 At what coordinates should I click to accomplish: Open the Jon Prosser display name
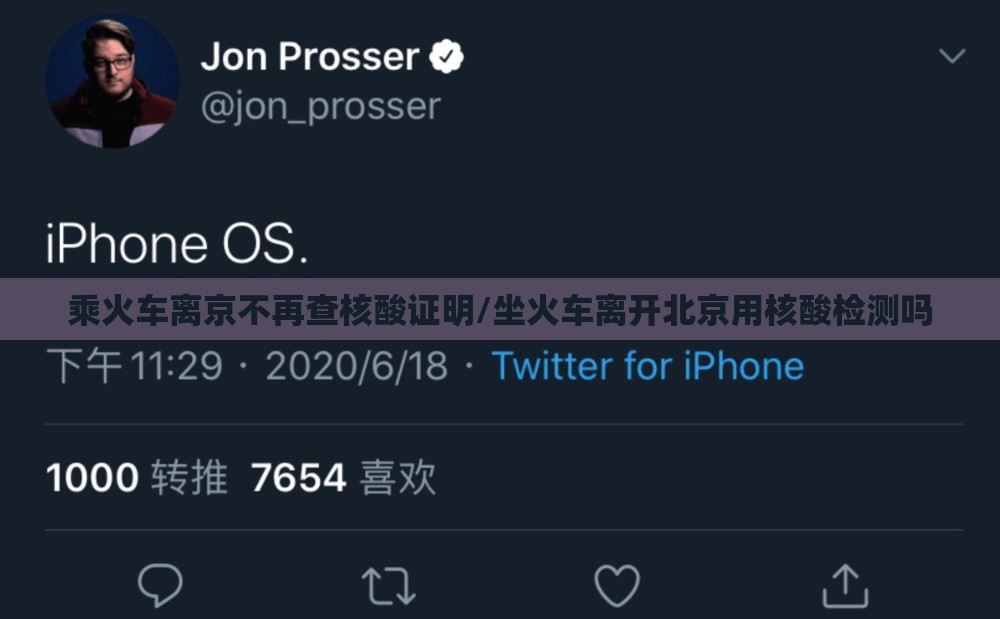(310, 57)
